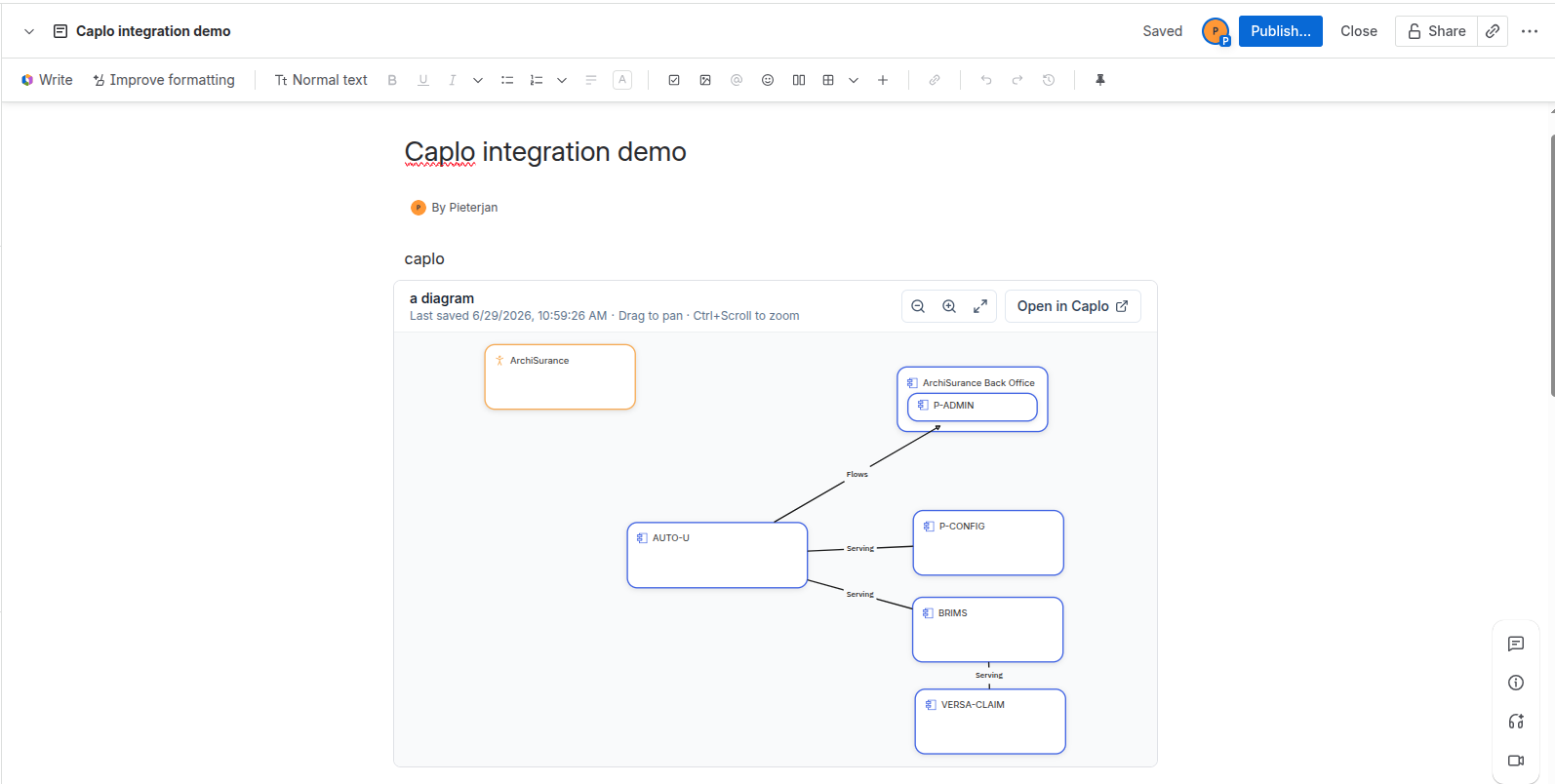Zoom in the diagram
Viewport: 1555px width, 784px height.
[949, 306]
